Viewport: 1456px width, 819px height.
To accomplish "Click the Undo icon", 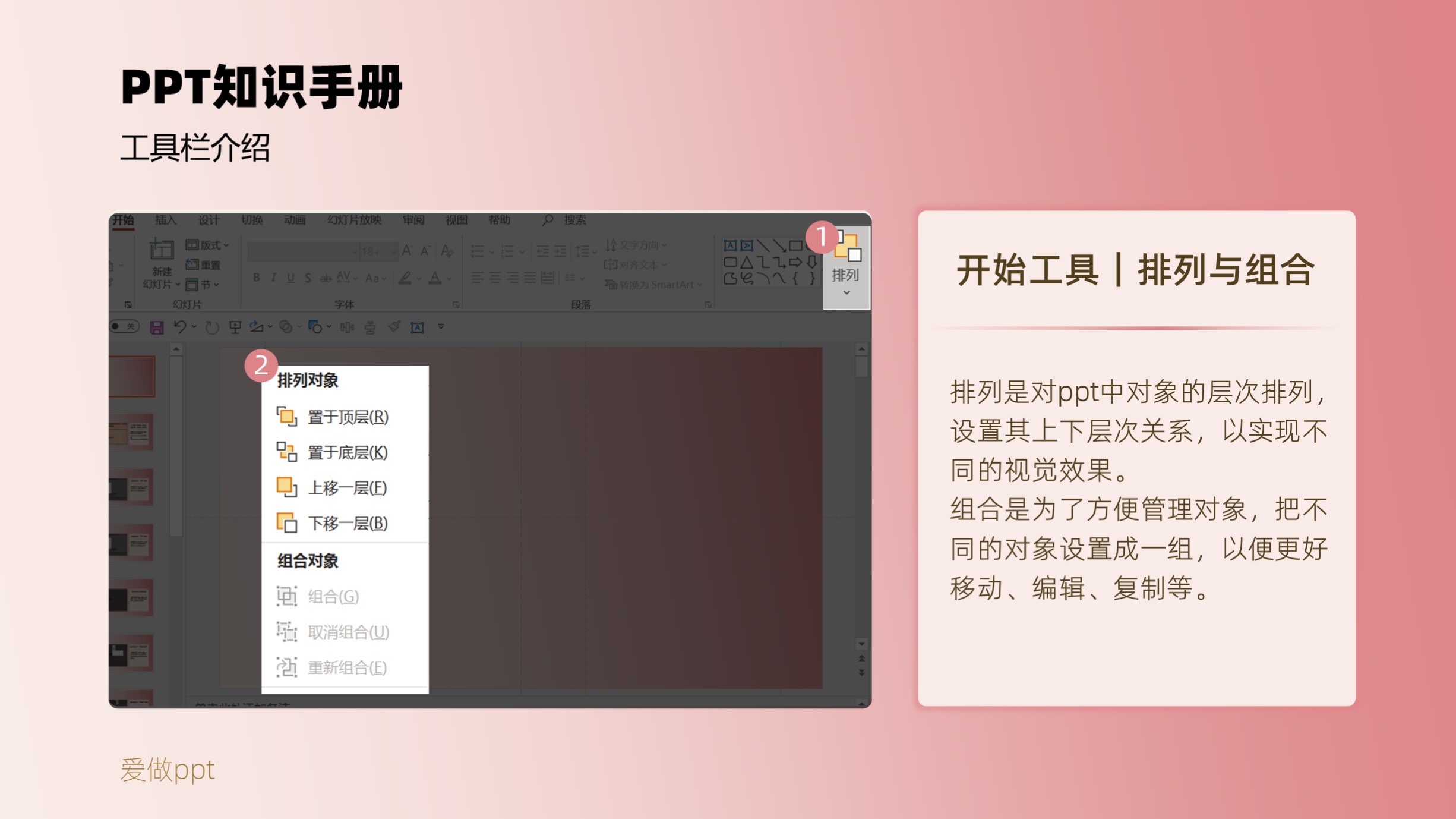I will (x=181, y=327).
